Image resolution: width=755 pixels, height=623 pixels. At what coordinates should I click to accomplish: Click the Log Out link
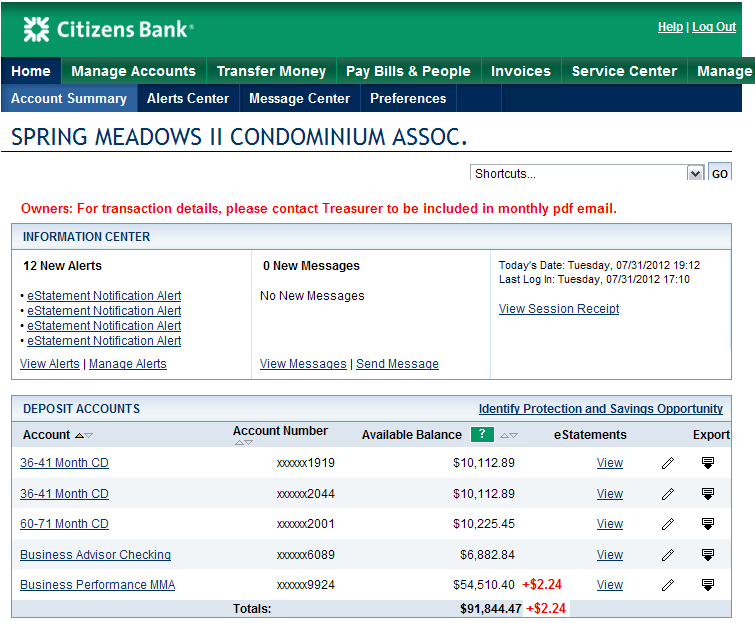coord(714,27)
